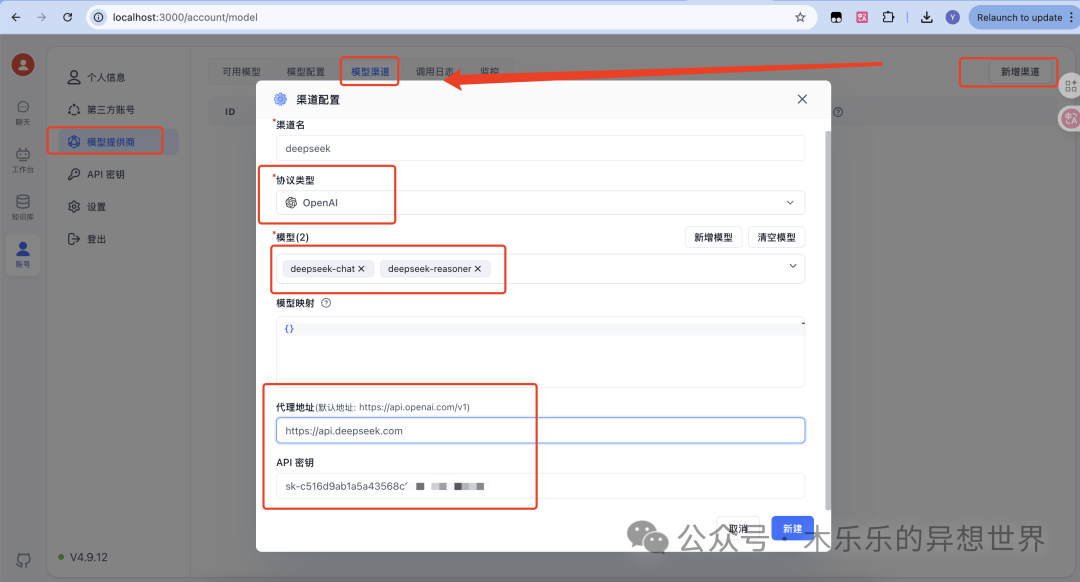Image resolution: width=1080 pixels, height=582 pixels.
Task: Click the V4.9.12 version label
Action: click(89, 557)
